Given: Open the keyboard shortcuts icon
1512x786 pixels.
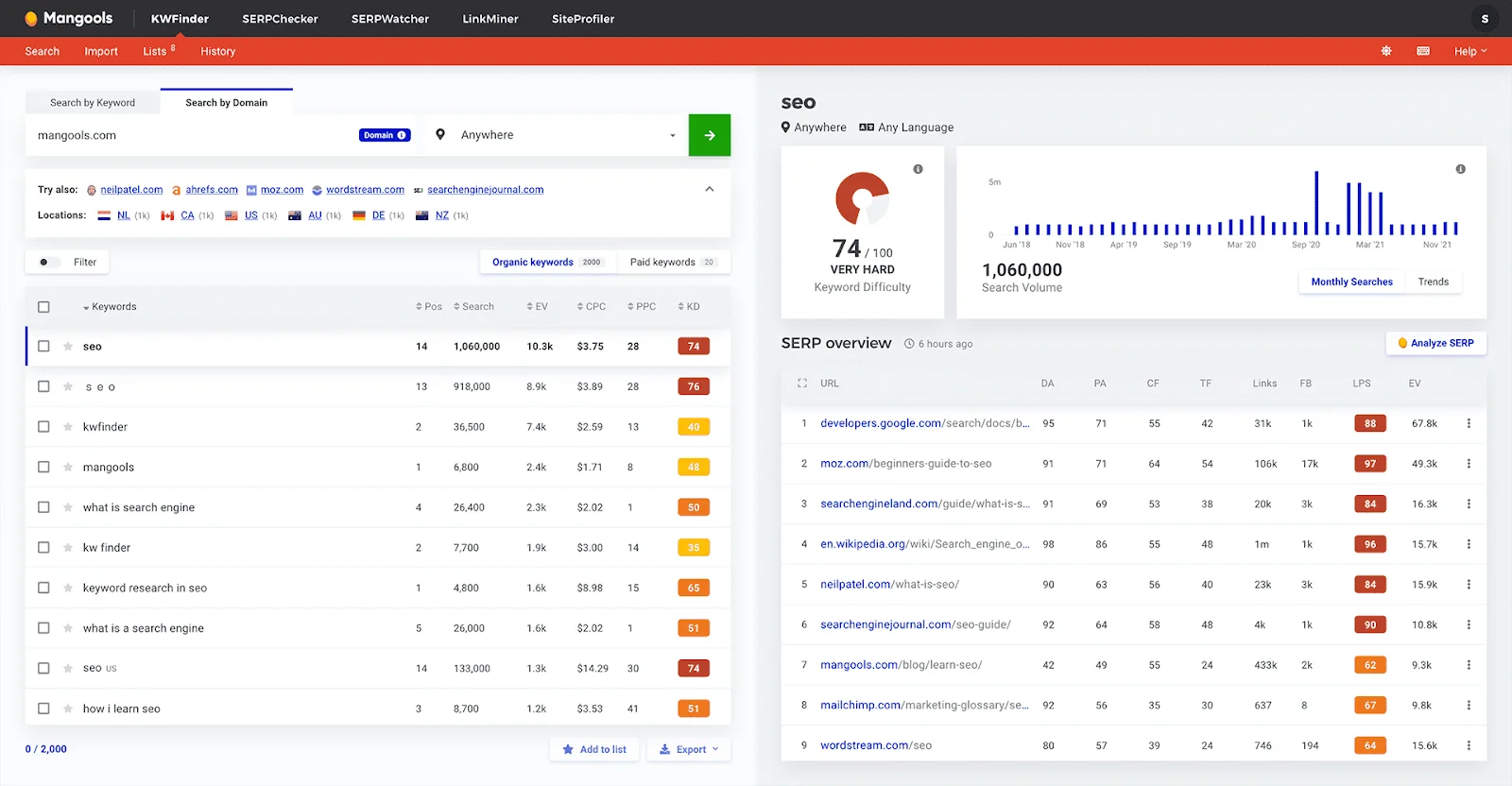Looking at the screenshot, I should coord(1423,51).
